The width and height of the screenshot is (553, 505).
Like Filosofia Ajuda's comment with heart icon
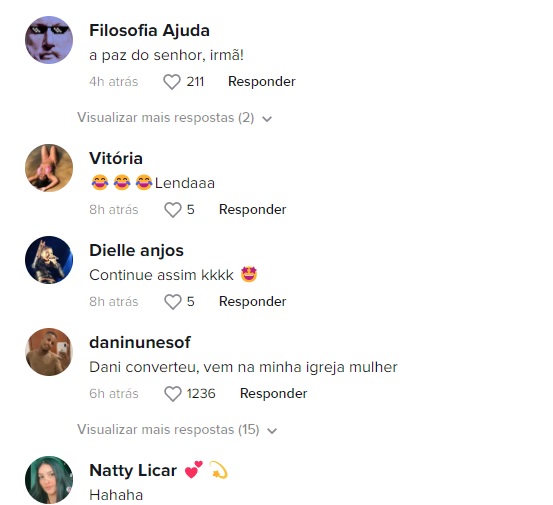pos(172,82)
